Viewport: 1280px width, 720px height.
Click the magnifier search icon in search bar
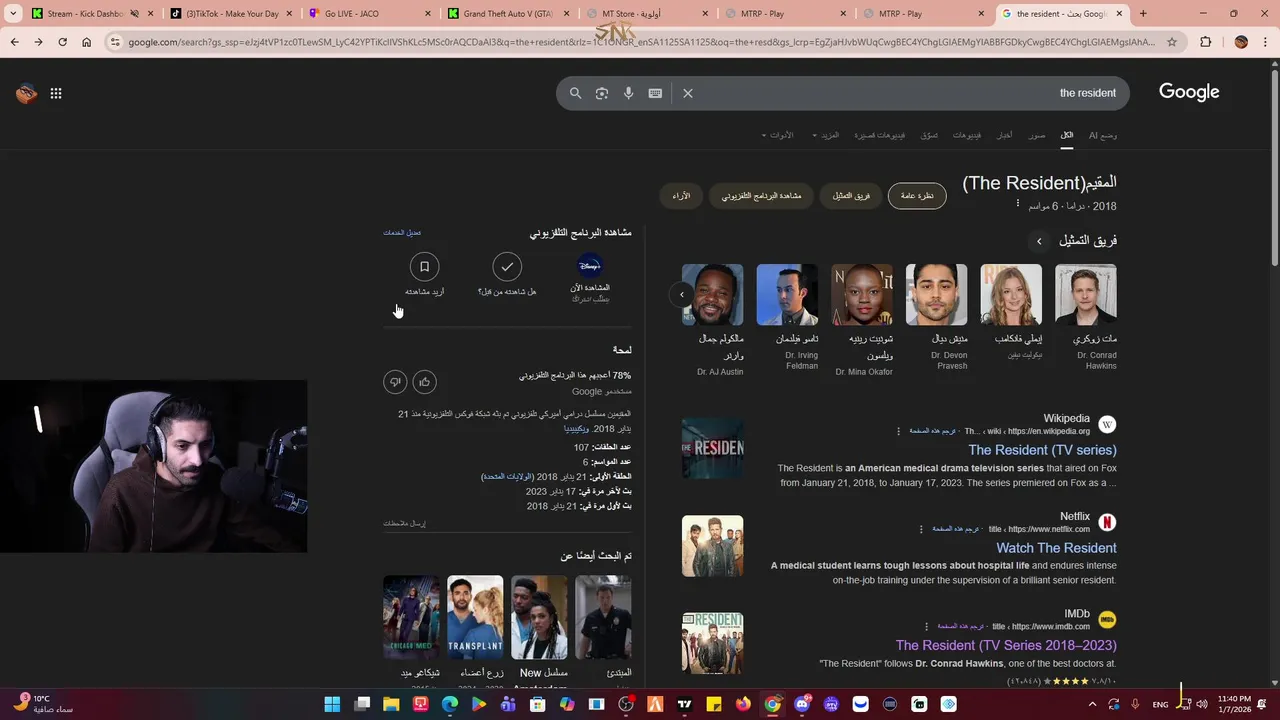tap(575, 93)
